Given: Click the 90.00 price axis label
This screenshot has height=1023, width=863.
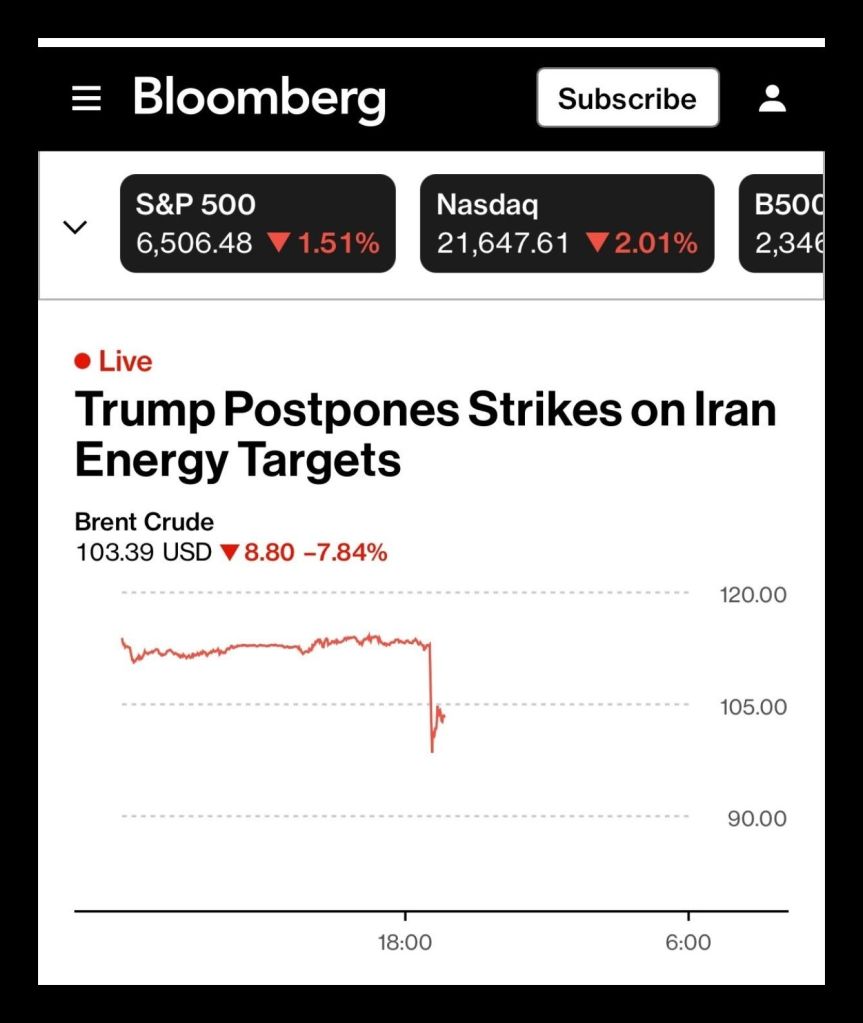Looking at the screenshot, I should (x=758, y=819).
